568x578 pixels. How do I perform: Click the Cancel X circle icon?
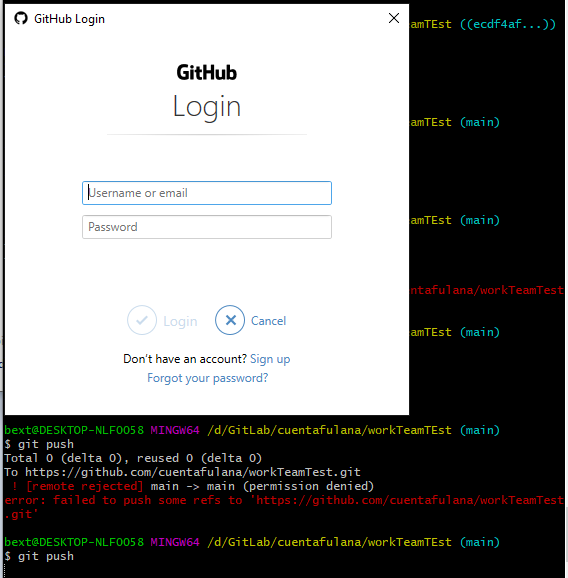(x=230, y=320)
